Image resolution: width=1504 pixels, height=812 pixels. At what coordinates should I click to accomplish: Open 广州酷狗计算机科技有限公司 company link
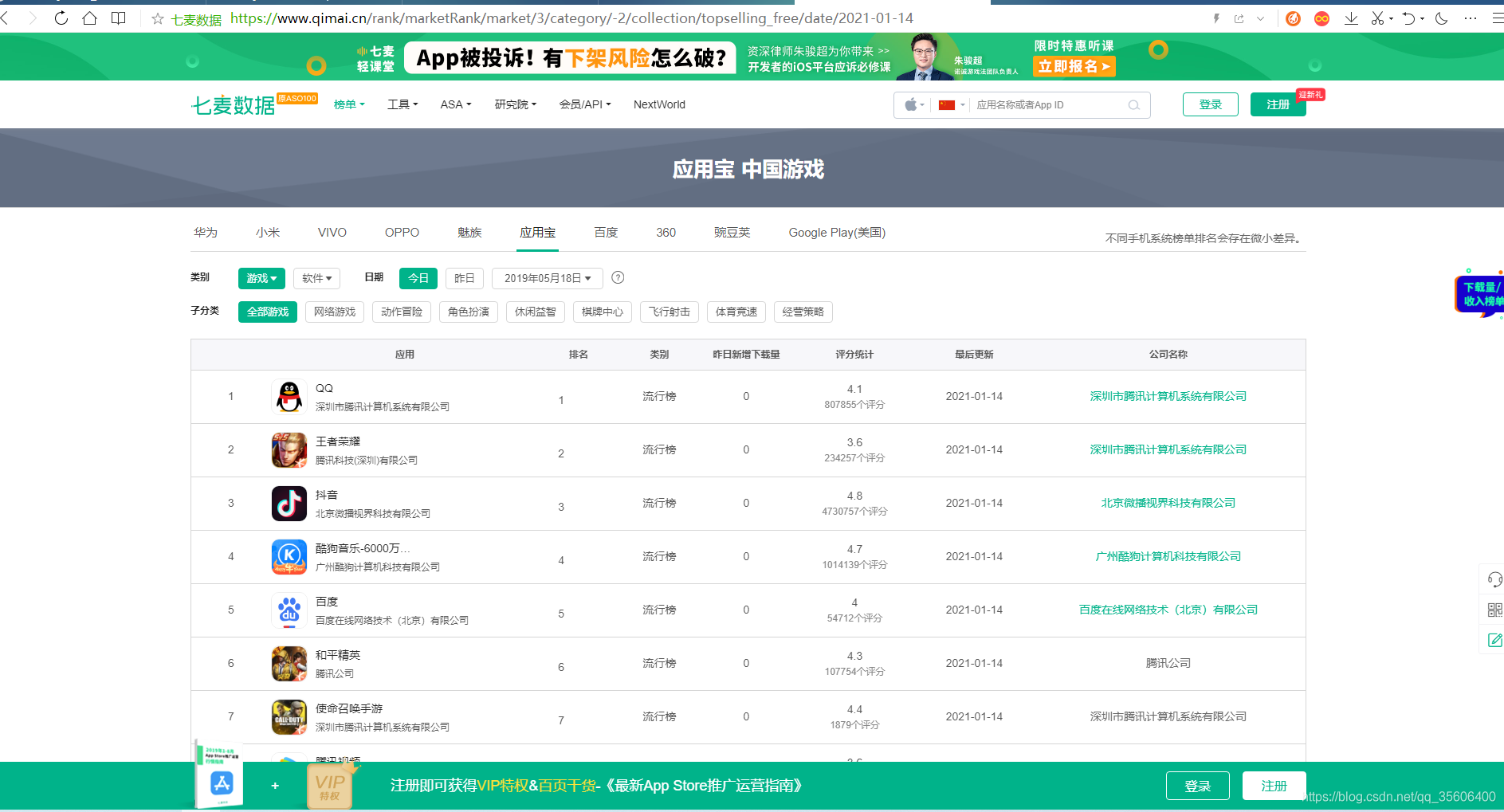(1168, 556)
